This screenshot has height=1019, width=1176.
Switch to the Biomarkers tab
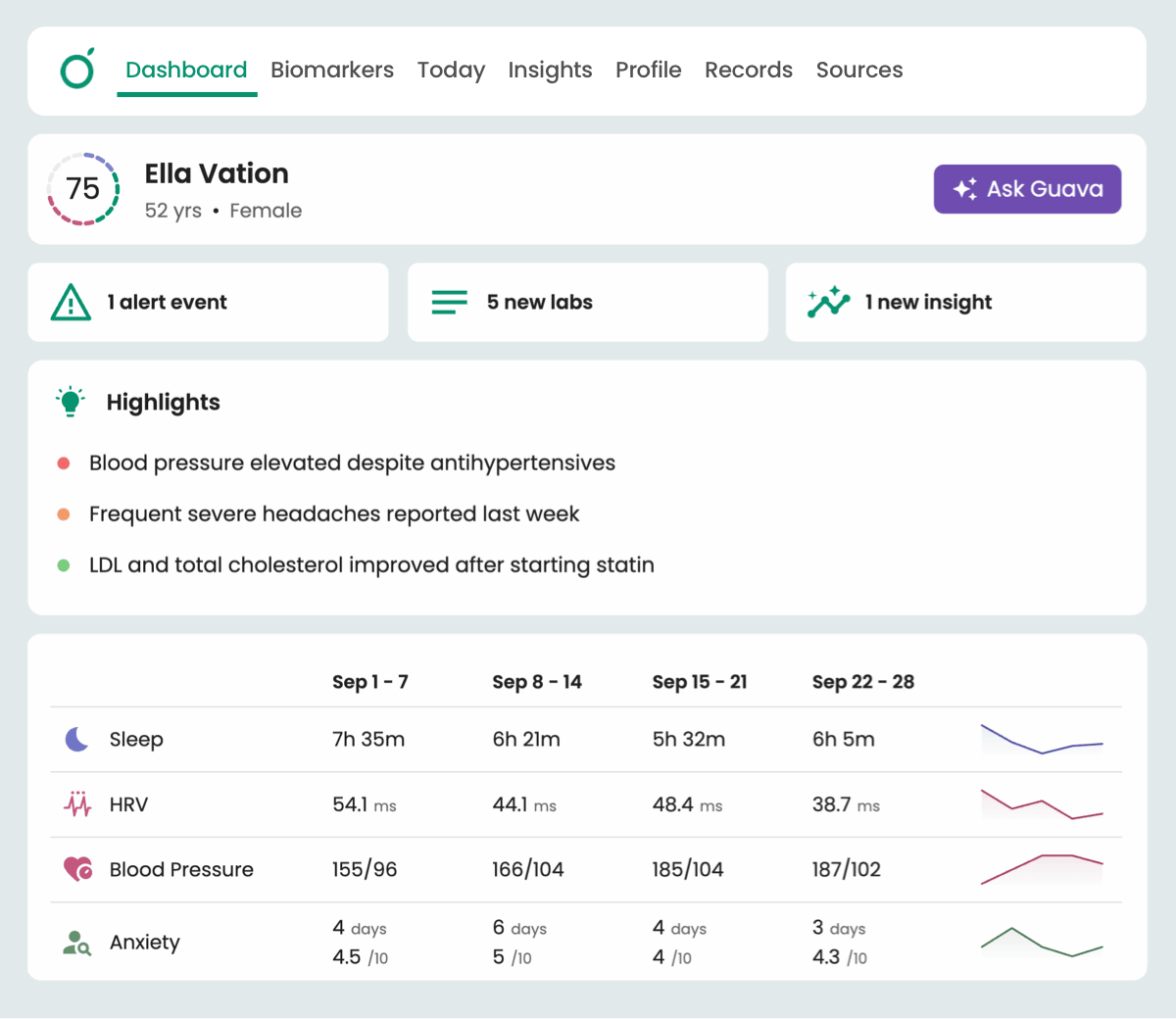tap(332, 70)
